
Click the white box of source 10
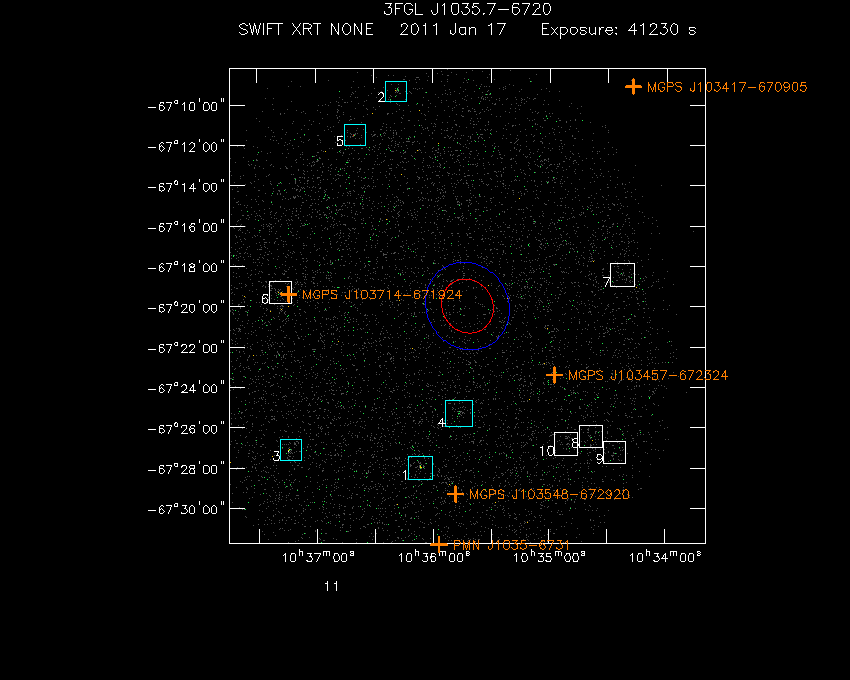pyautogui.click(x=566, y=444)
